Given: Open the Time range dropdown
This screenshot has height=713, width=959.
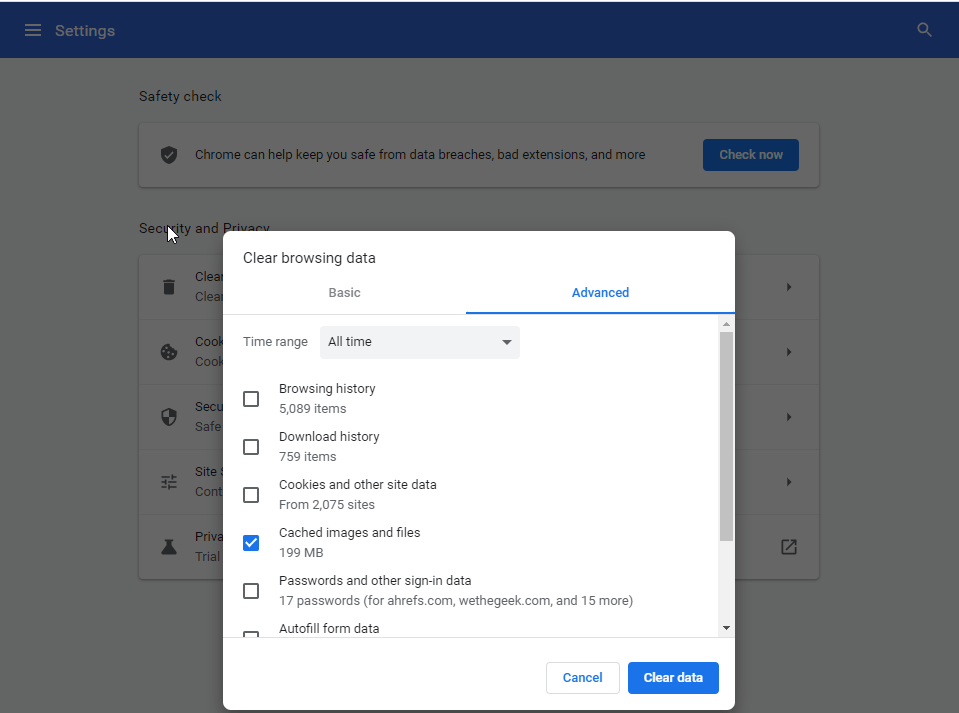Looking at the screenshot, I should point(419,342).
